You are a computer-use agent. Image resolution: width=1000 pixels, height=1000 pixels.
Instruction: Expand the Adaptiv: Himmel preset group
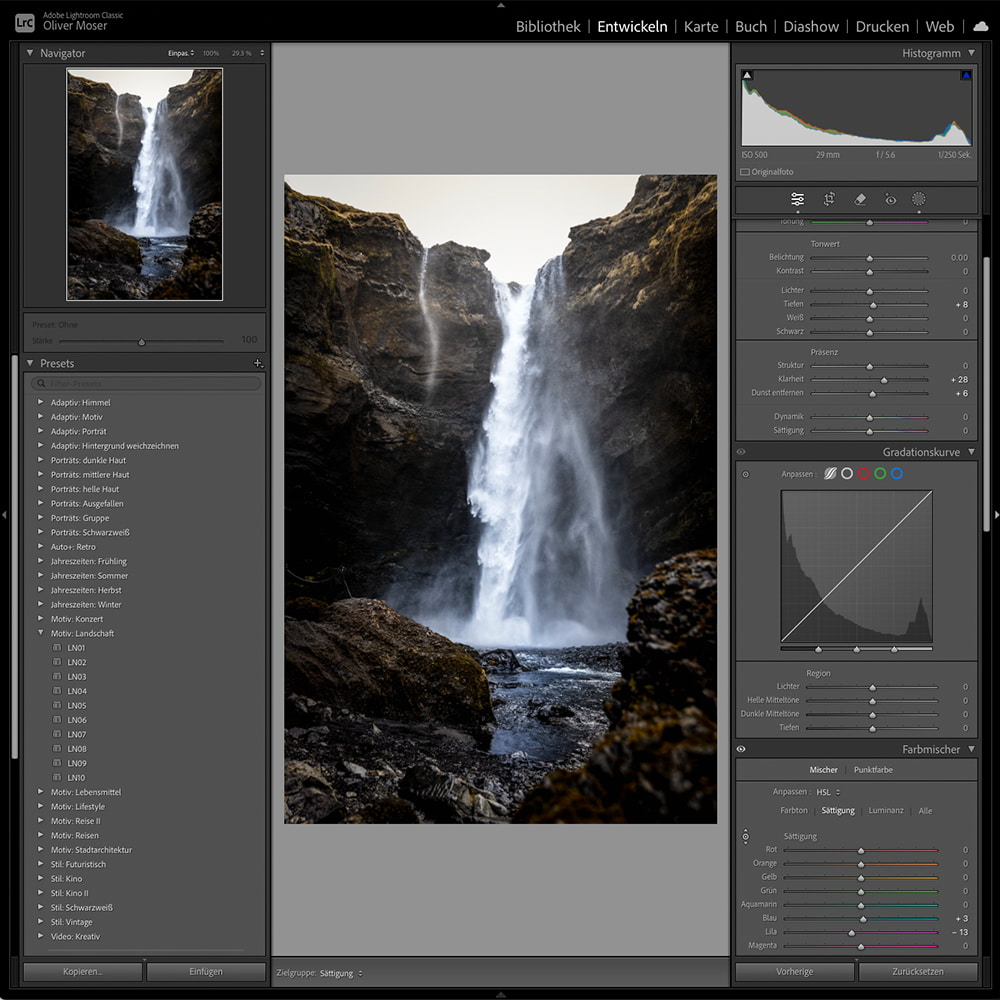[40, 402]
